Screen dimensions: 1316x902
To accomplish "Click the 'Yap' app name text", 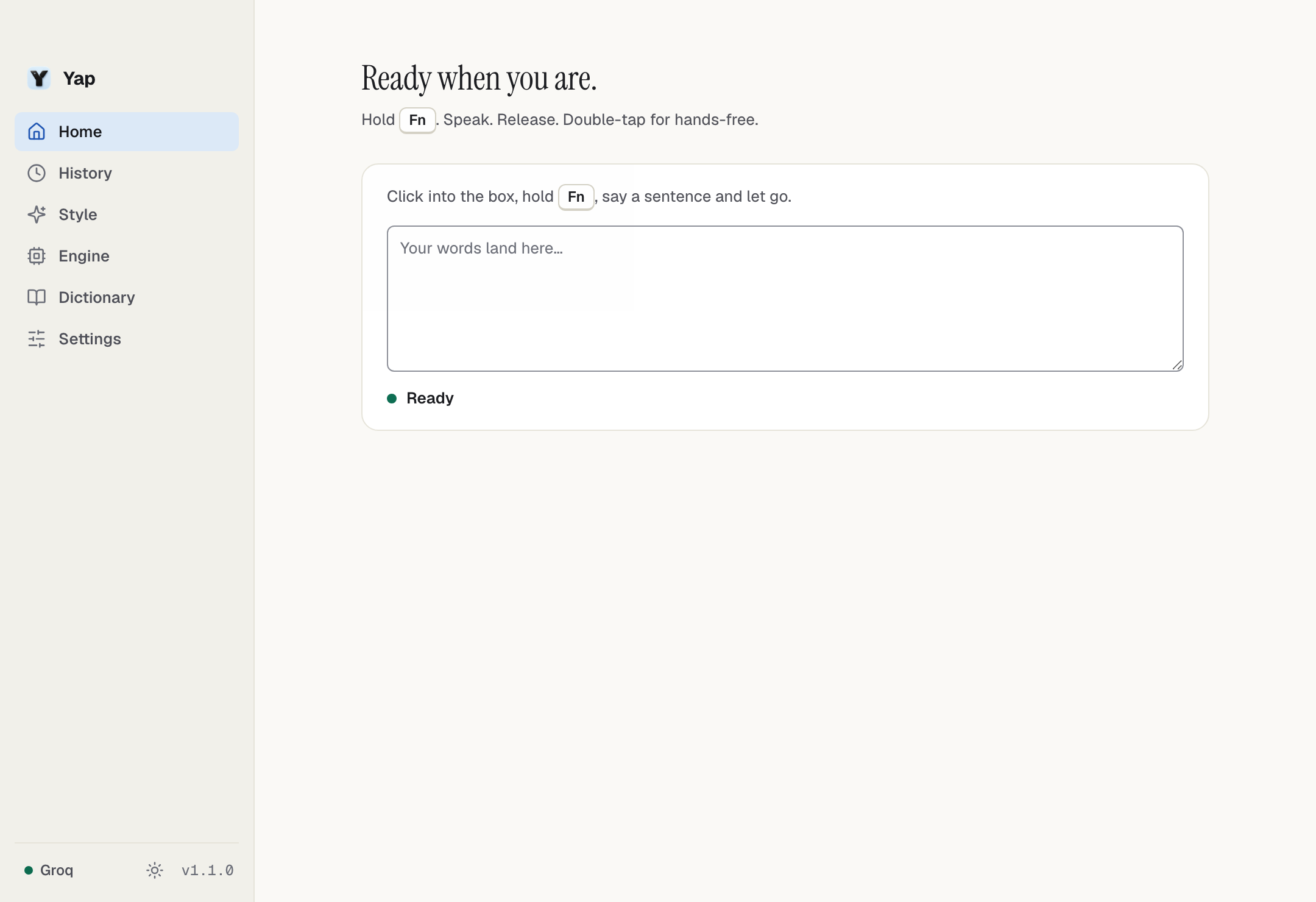I will point(79,79).
